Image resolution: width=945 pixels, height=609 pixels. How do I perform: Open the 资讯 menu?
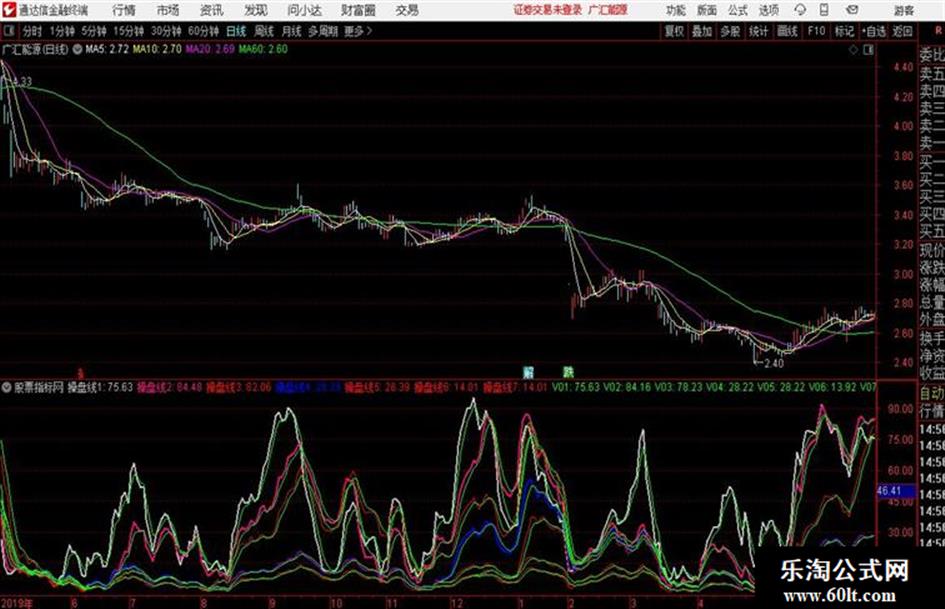point(212,10)
